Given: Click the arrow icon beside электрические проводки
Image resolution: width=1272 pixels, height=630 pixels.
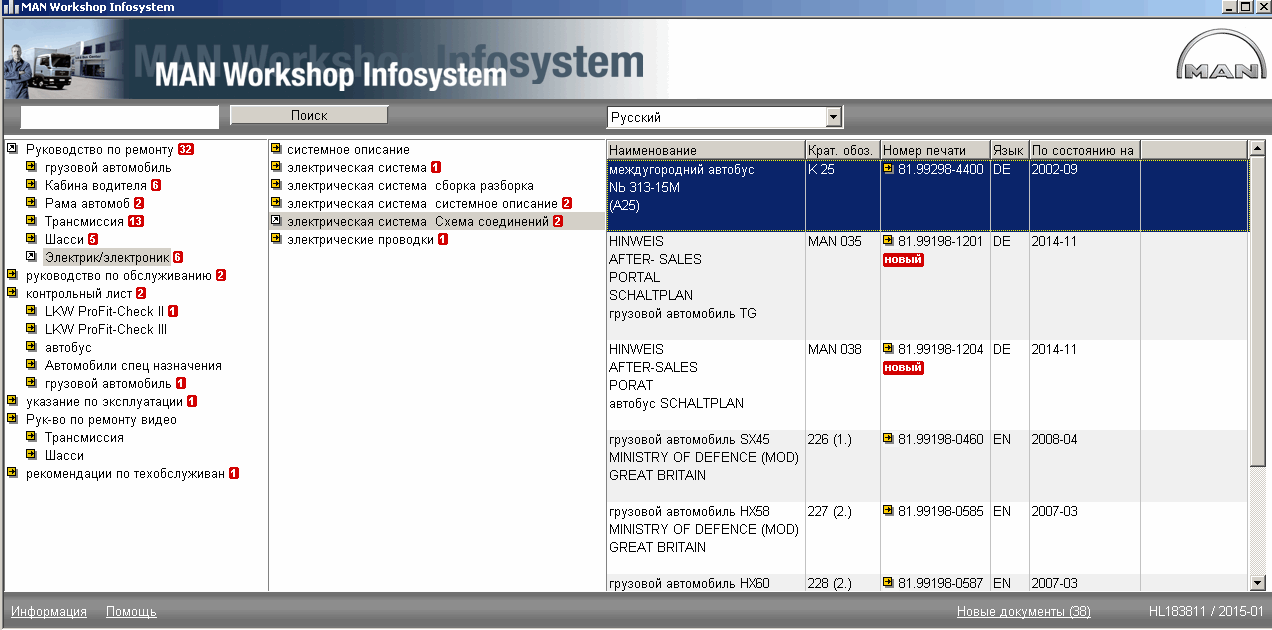Looking at the screenshot, I should (276, 239).
